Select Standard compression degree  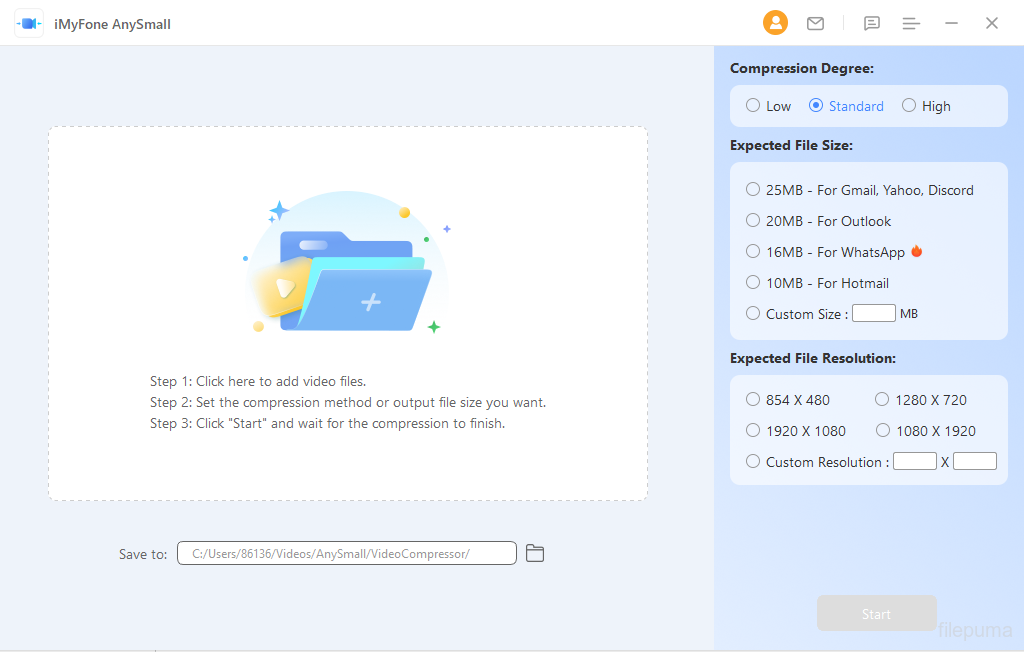[816, 106]
